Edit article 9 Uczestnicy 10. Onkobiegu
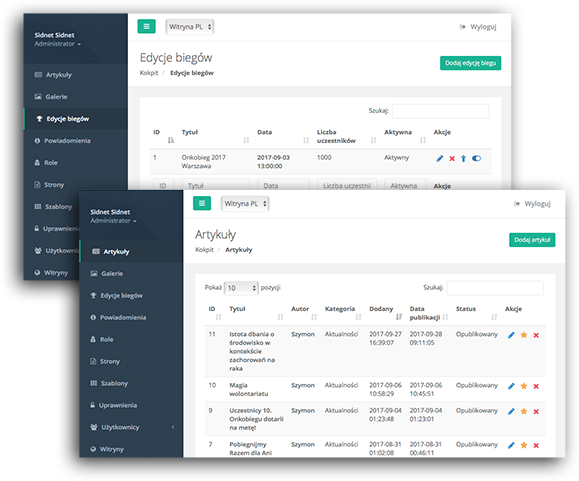 coord(511,412)
